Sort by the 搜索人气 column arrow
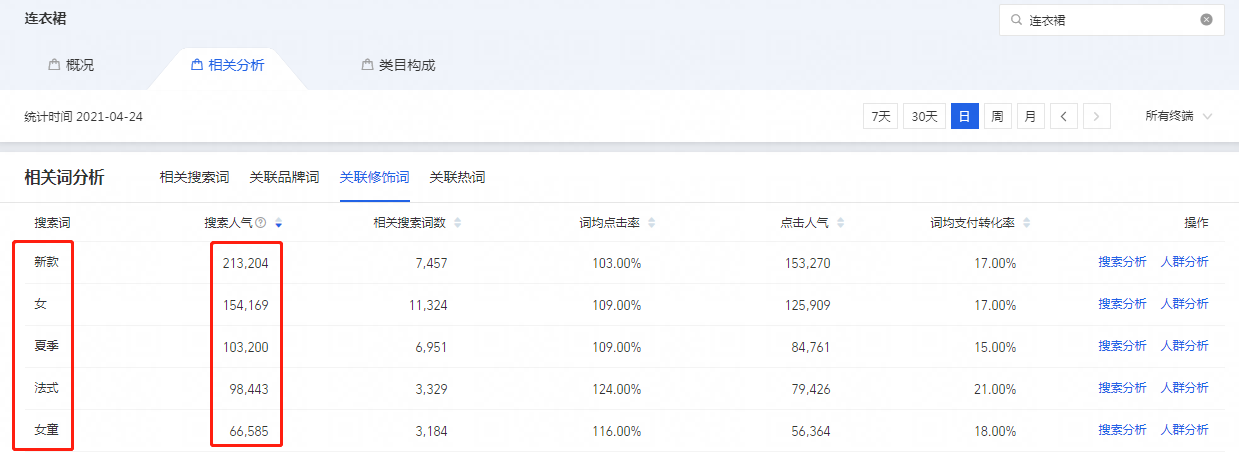Viewport: 1239px width, 456px height. [x=278, y=223]
